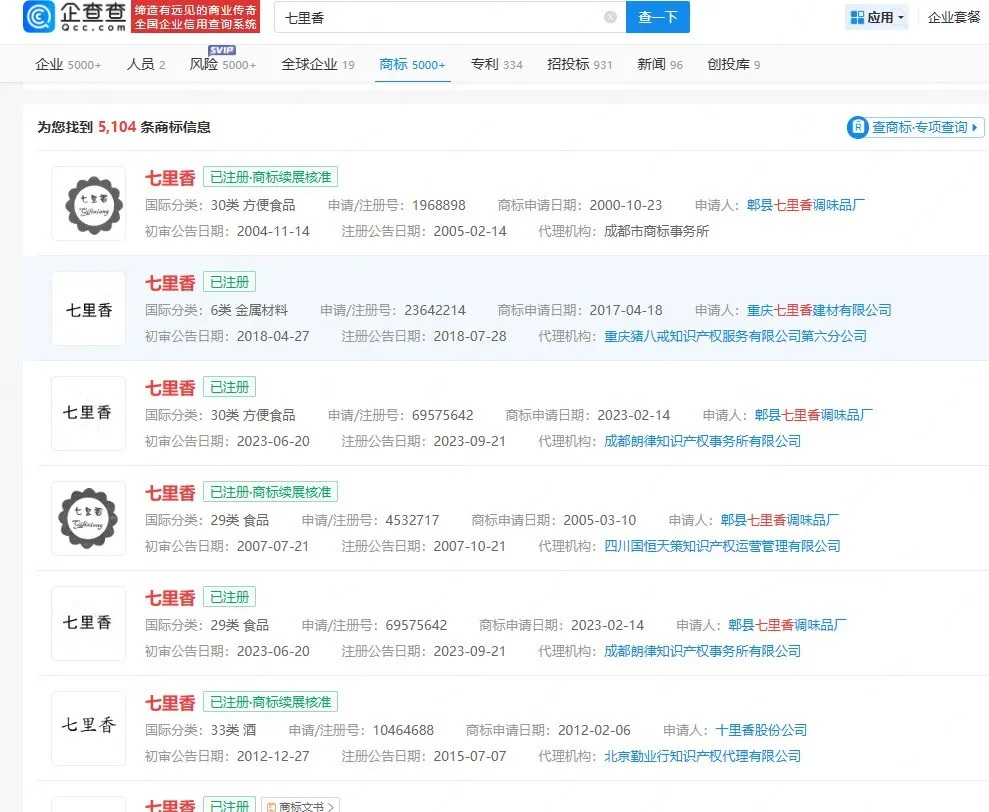Click registration number 10464688

(x=403, y=730)
